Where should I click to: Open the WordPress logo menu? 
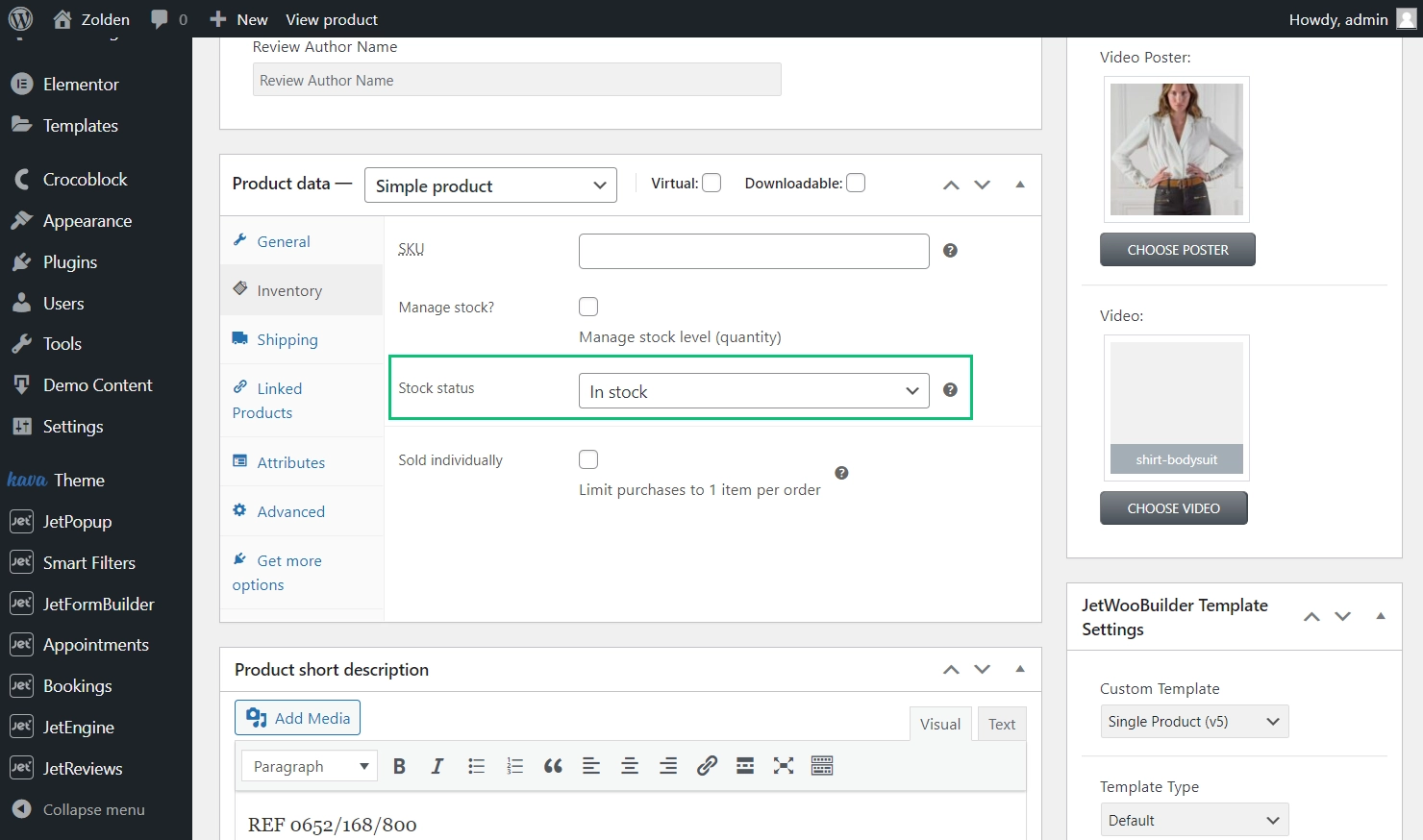(20, 19)
